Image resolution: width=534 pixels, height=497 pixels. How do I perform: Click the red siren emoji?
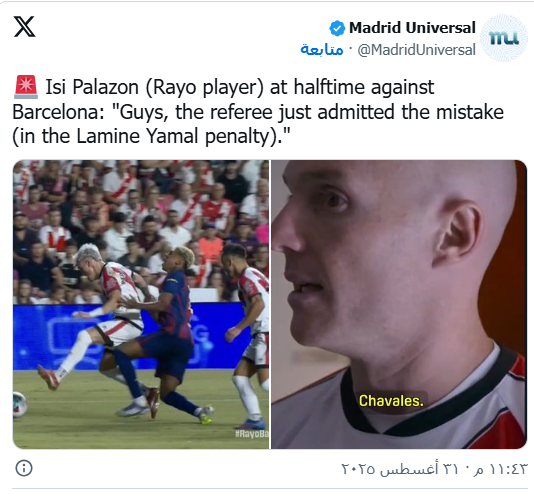(x=26, y=87)
